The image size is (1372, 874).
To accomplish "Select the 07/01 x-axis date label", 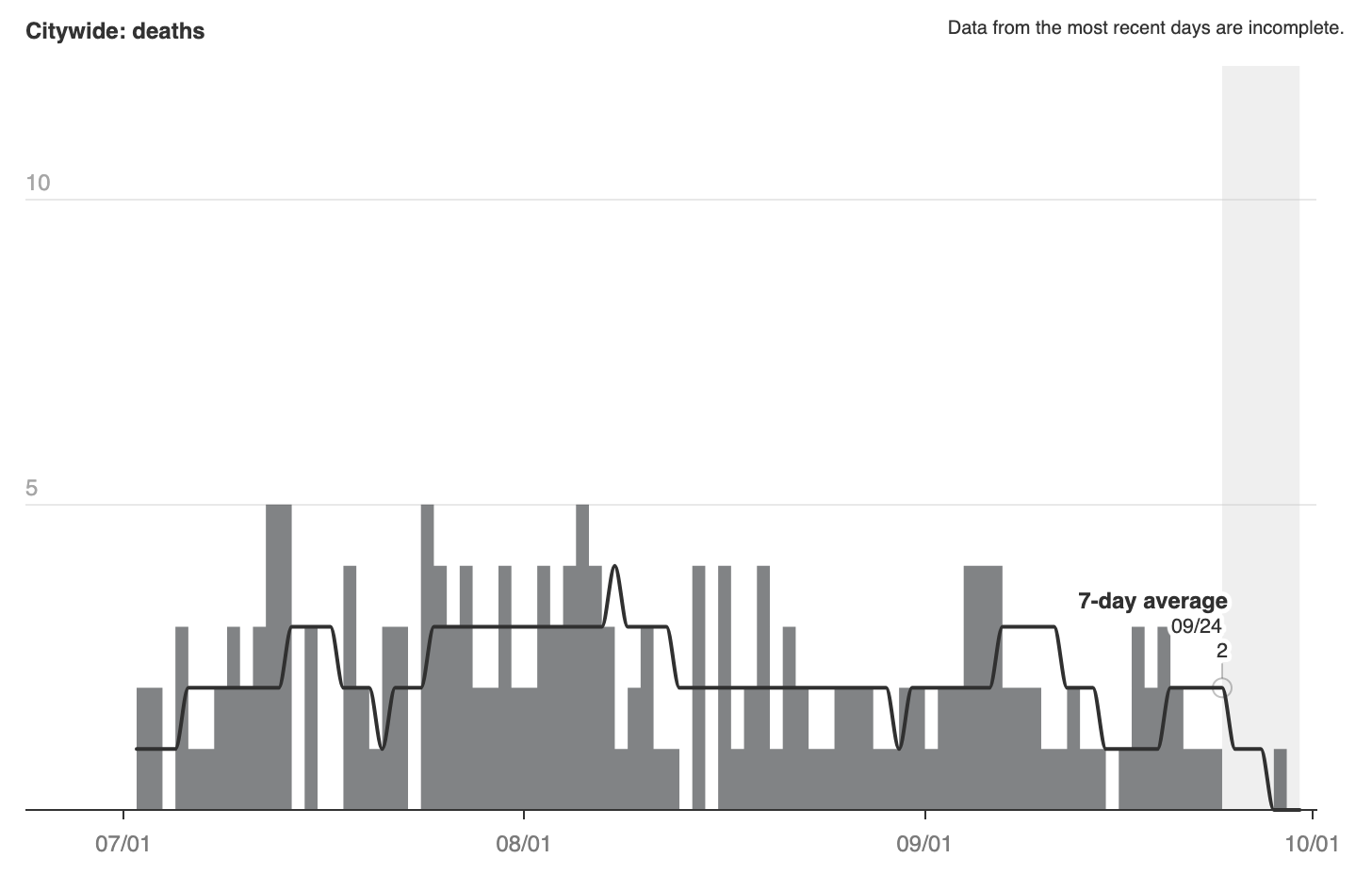I will pos(123,843).
